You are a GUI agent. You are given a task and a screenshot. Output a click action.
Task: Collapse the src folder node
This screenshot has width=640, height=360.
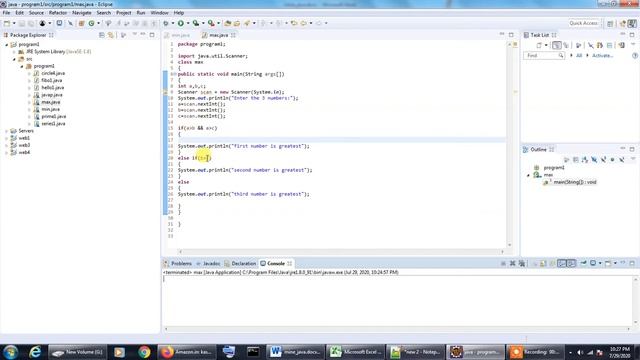coord(14,59)
